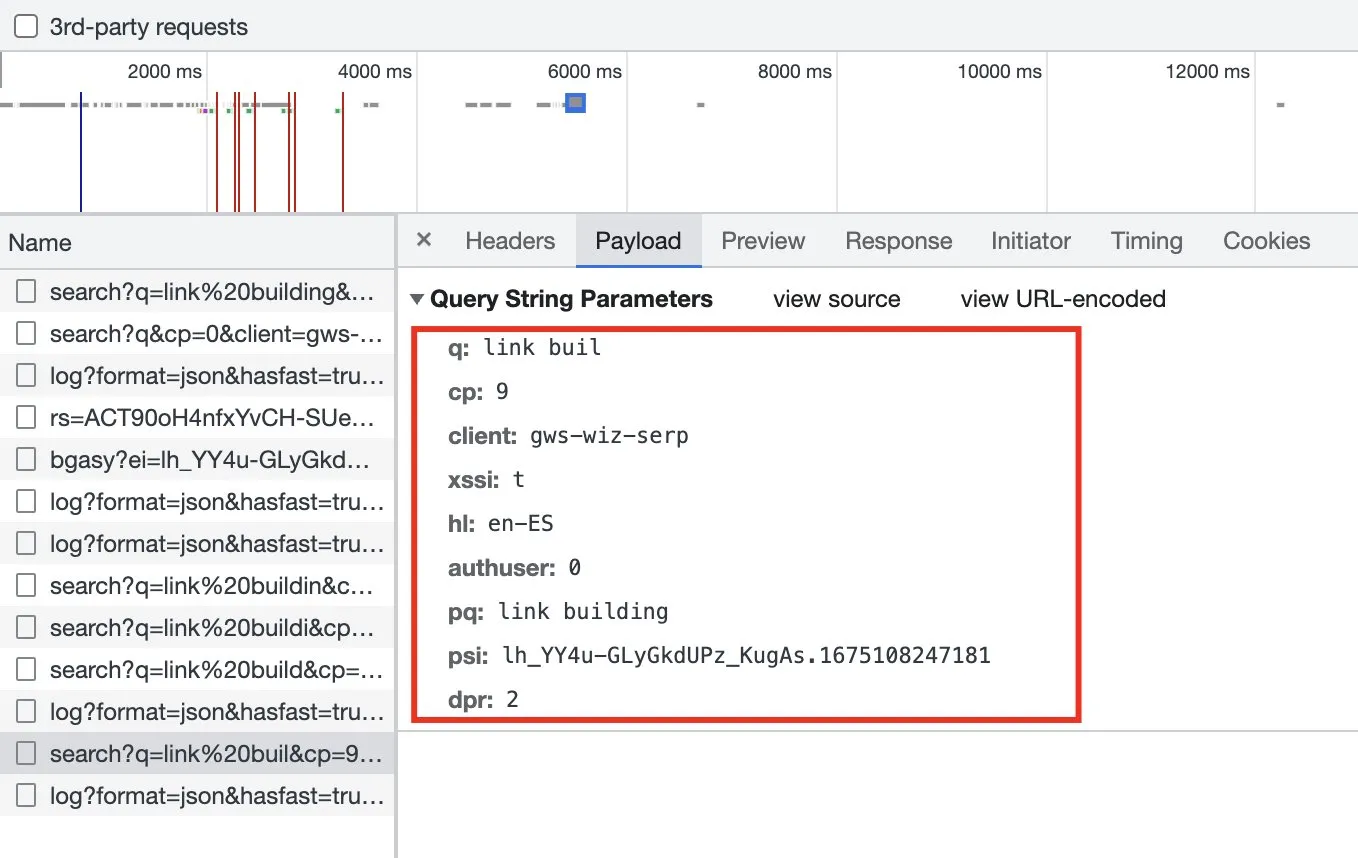1358x858 pixels.
Task: Click the view URL-encoded link
Action: point(1063,299)
